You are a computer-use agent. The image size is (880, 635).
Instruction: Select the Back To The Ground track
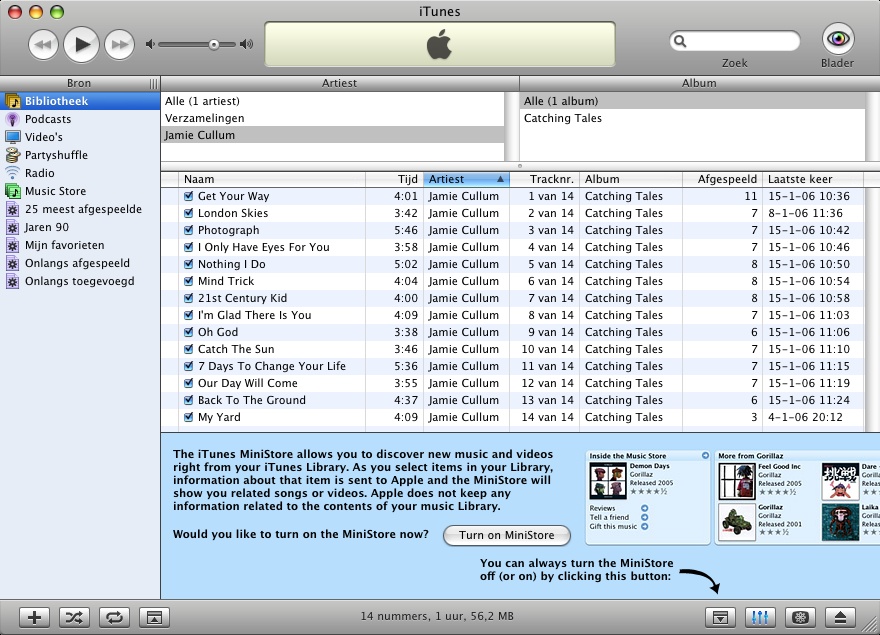tap(512, 400)
